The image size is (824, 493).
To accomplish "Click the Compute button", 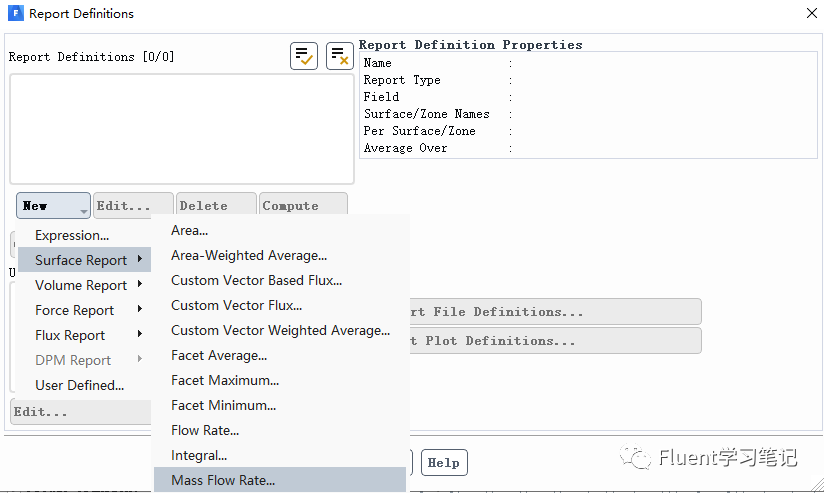I will click(303, 206).
